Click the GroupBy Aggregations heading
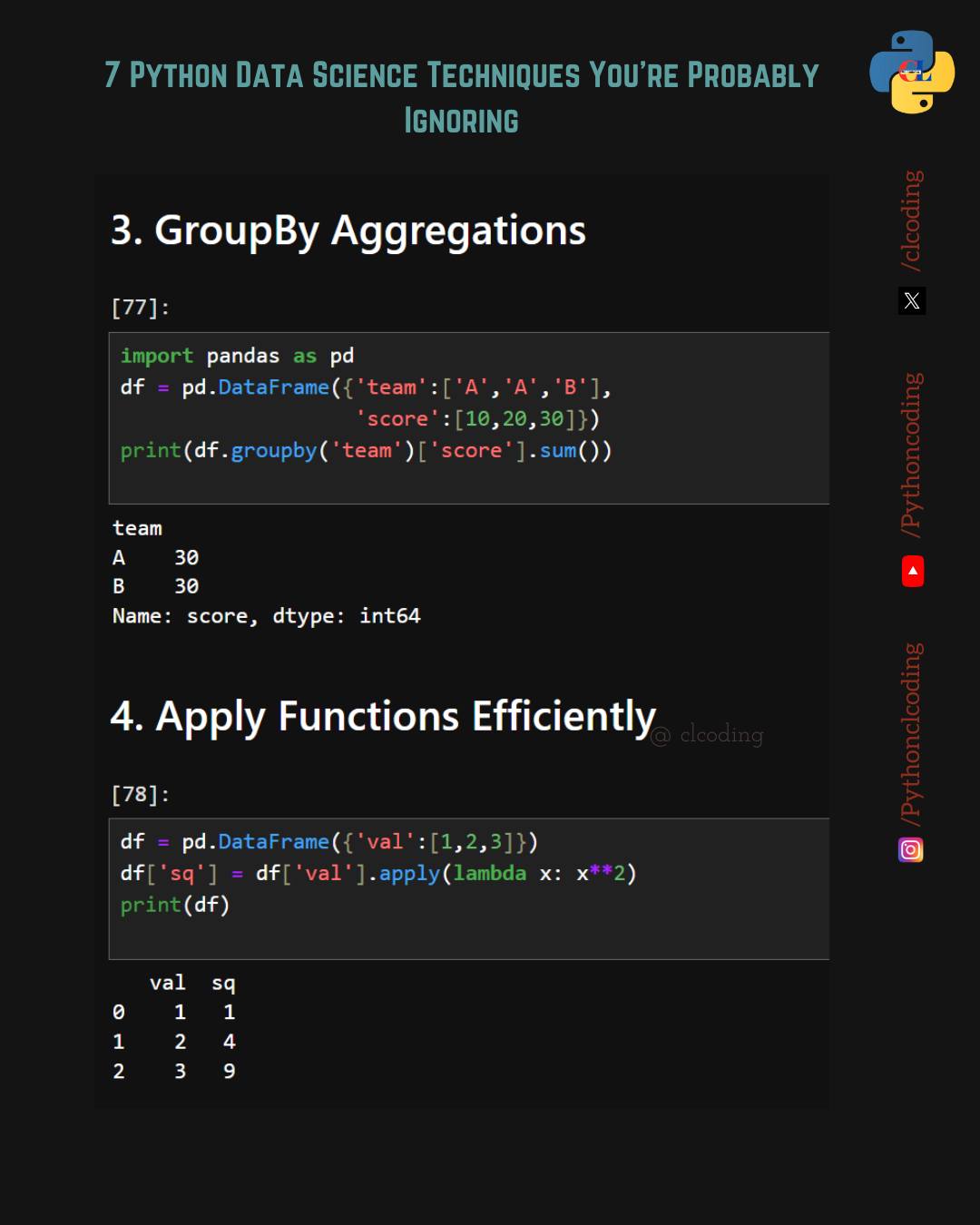The height and width of the screenshot is (1225, 980). (x=348, y=230)
